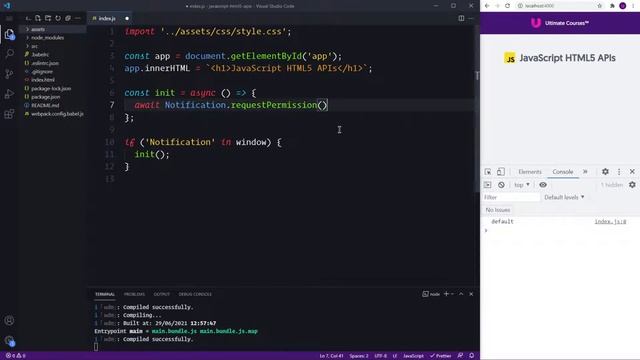Open Console settings gear icon
640x360 pixels.
pos(632,185)
